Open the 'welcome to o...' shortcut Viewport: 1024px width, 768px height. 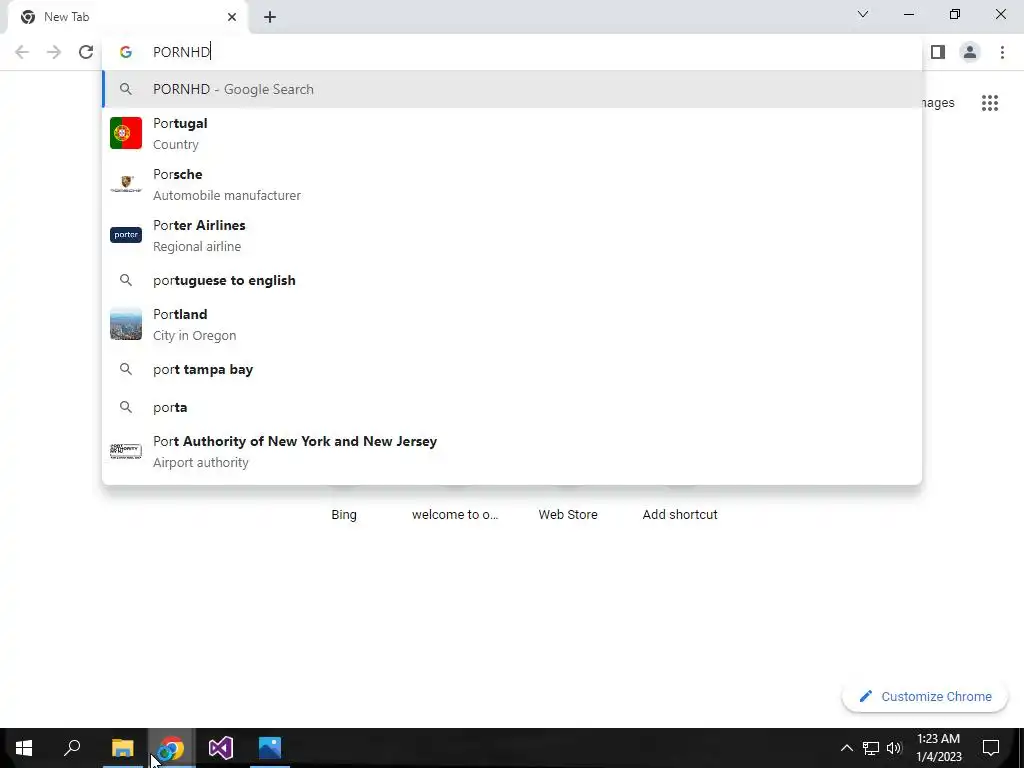tap(455, 515)
